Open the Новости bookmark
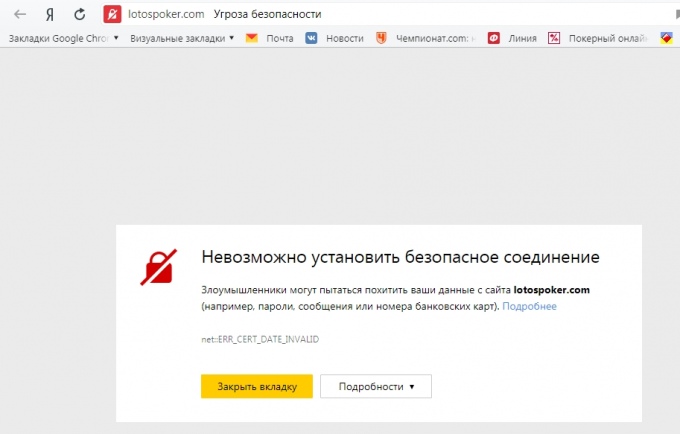Image resolution: width=680 pixels, height=434 pixels. [345, 38]
